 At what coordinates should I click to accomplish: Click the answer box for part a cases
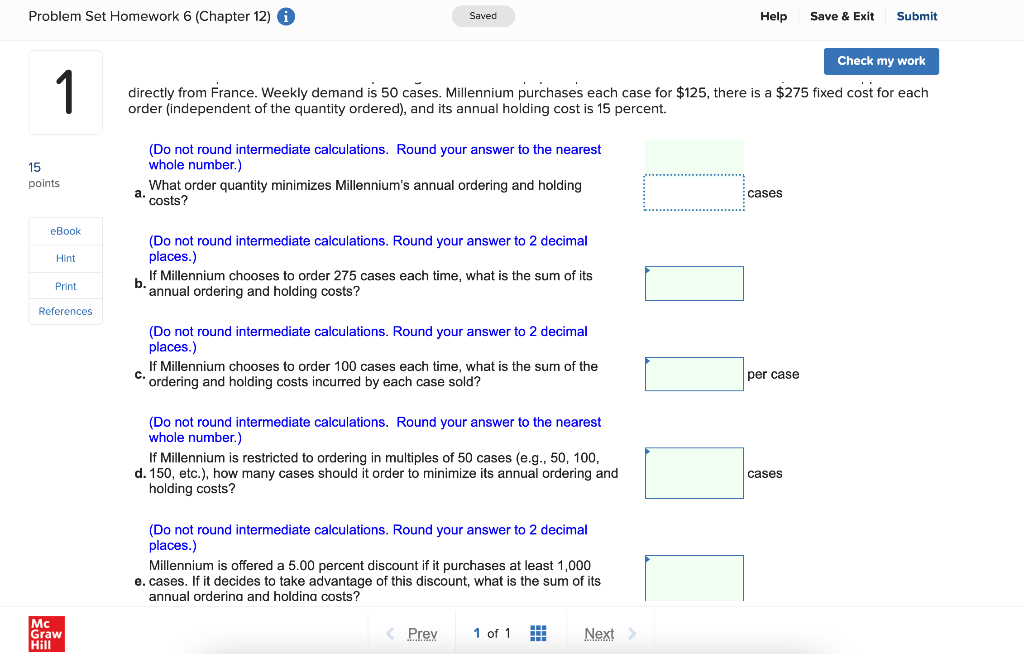point(694,192)
